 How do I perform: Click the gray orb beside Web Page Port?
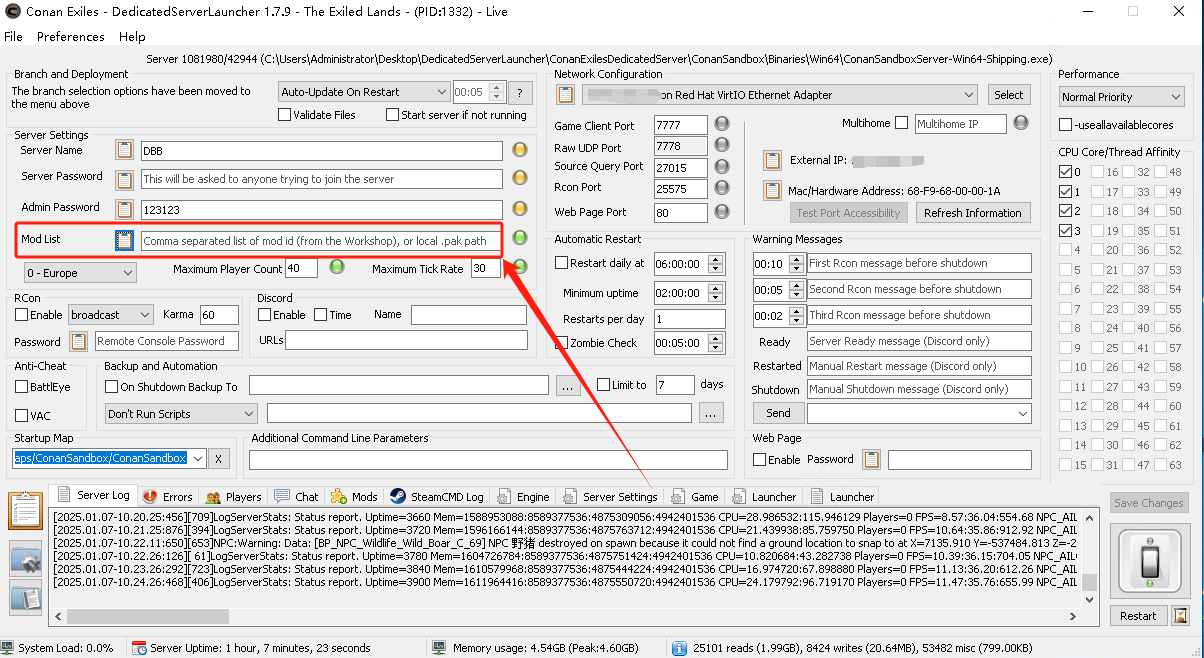point(722,212)
